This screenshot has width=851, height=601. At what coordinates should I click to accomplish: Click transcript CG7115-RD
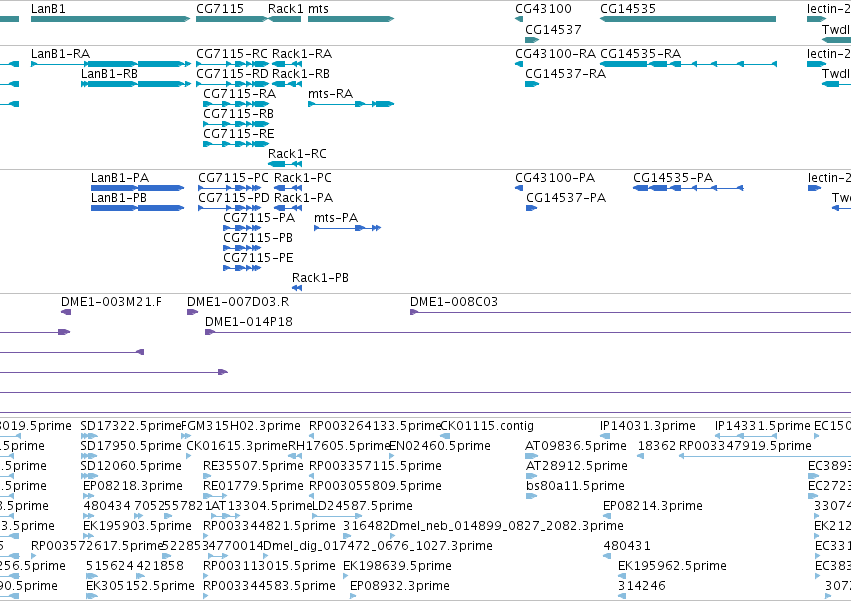(232, 84)
